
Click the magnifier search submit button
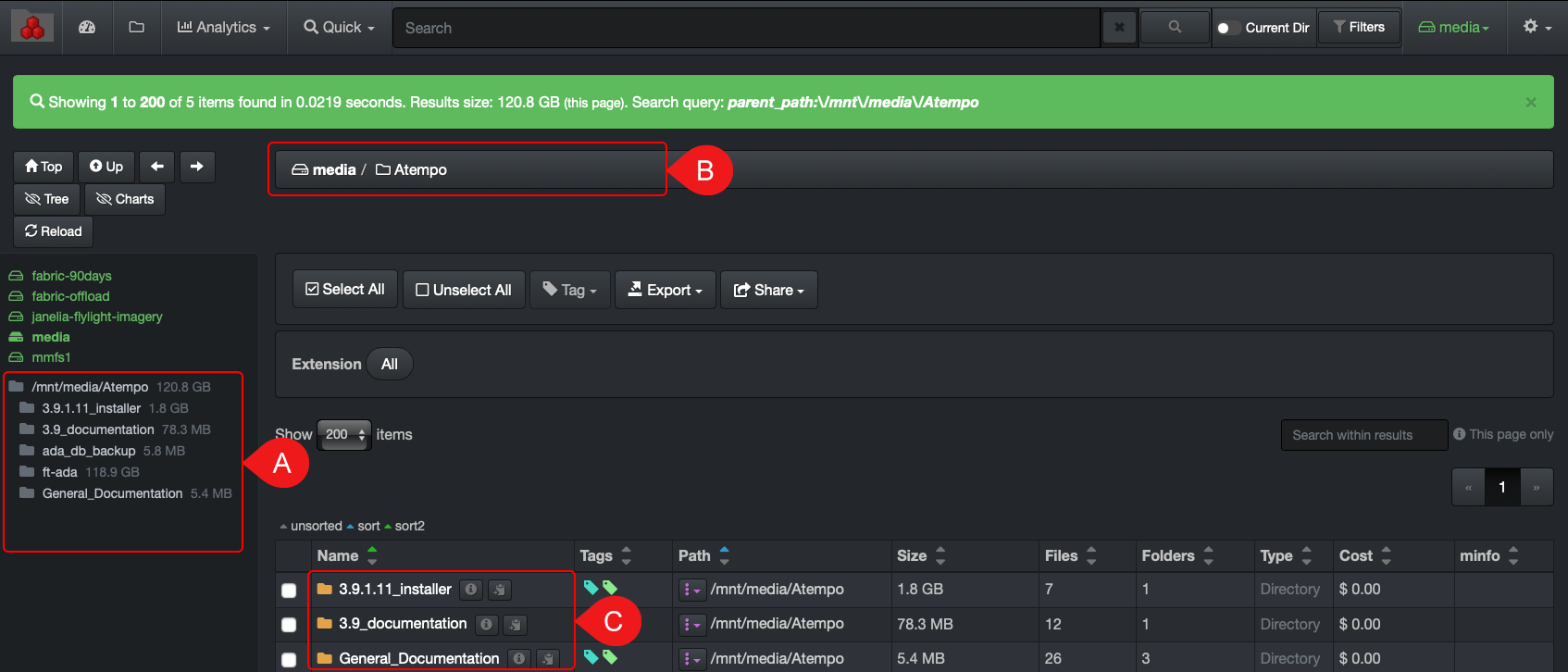coord(1175,28)
